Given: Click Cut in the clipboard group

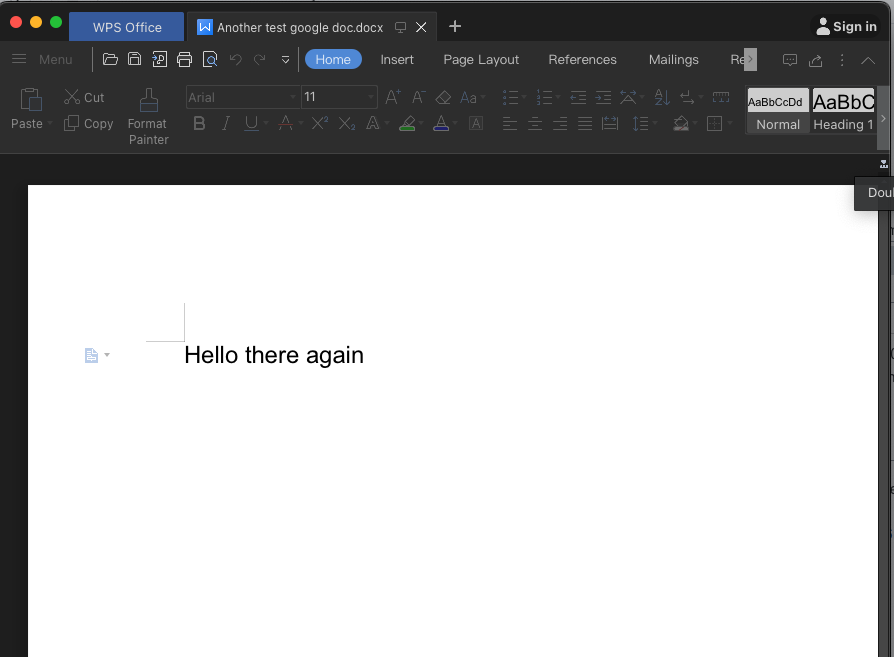Looking at the screenshot, I should [x=84, y=98].
